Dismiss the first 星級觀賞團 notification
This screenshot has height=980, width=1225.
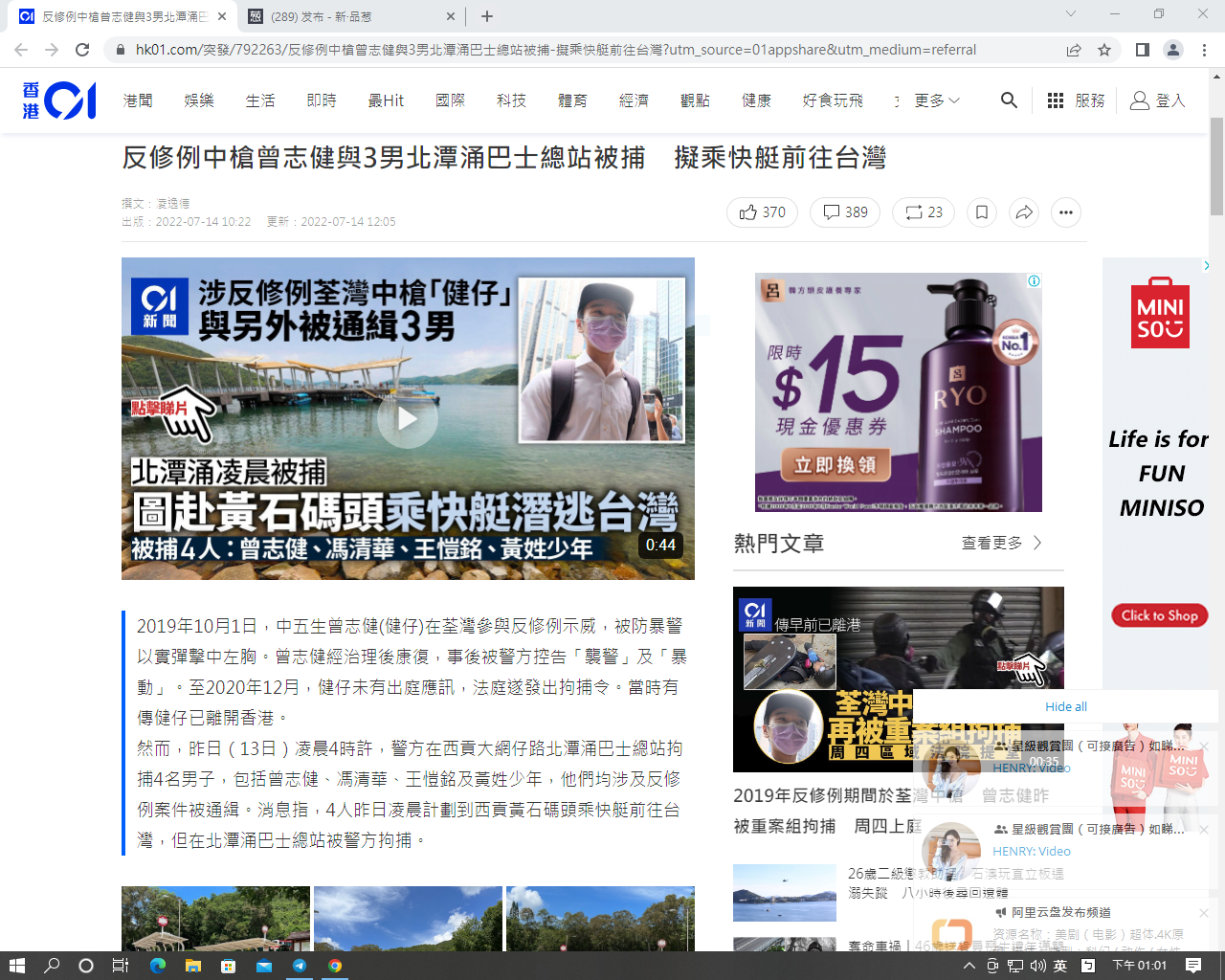click(x=1204, y=746)
